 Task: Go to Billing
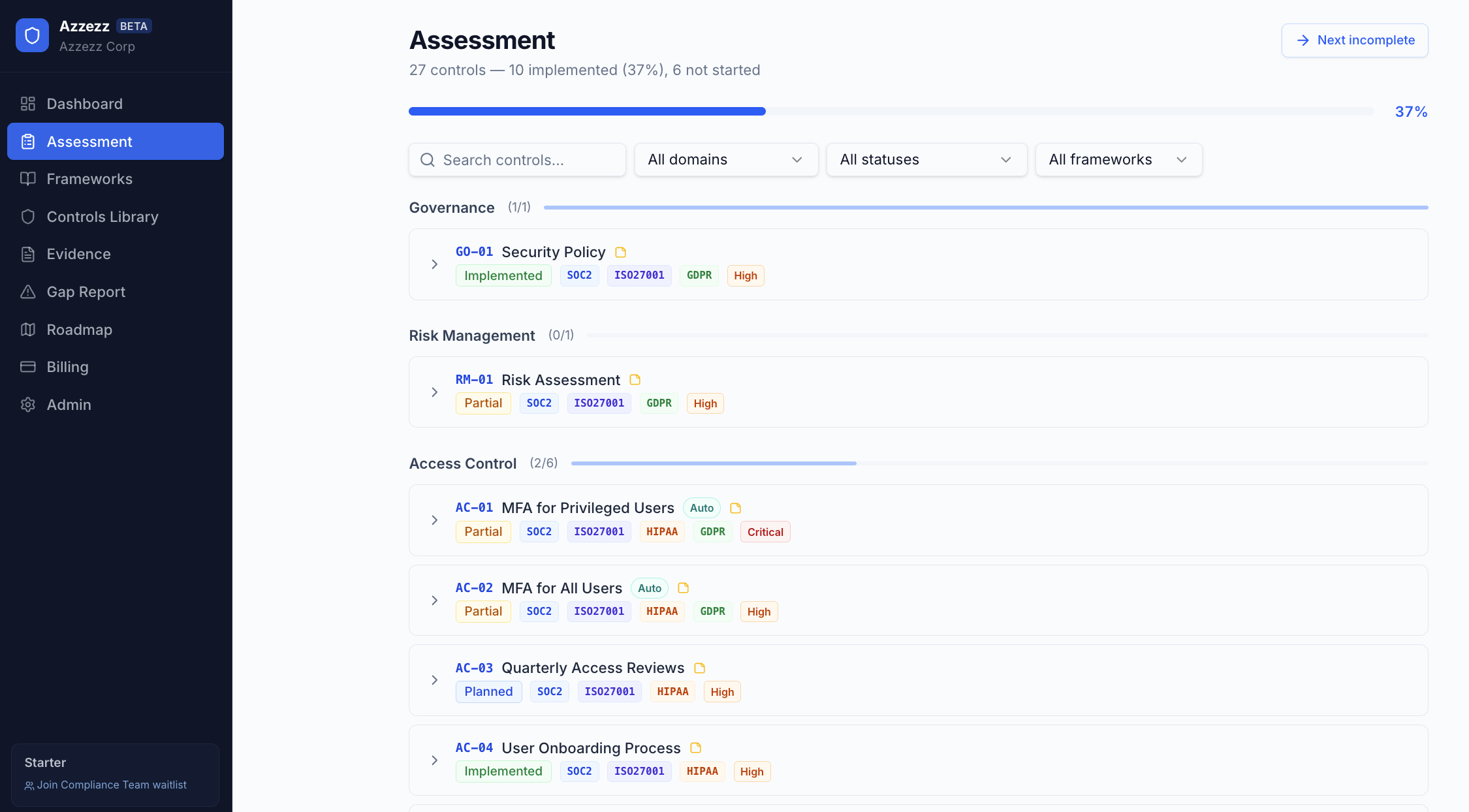tap(116, 367)
